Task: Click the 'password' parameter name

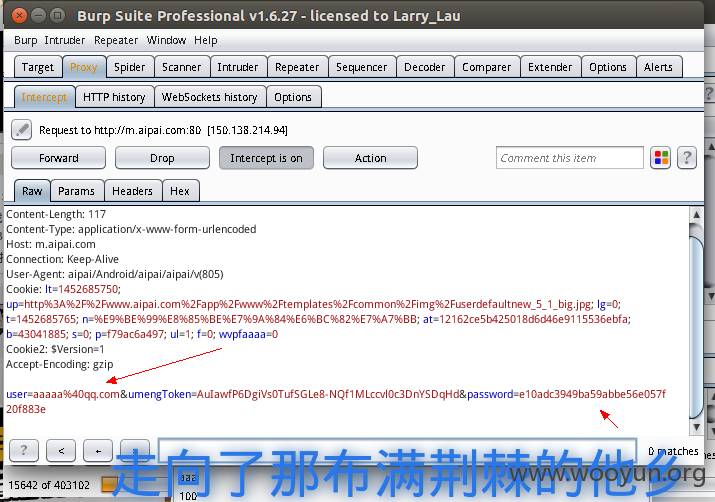Action: coord(490,394)
